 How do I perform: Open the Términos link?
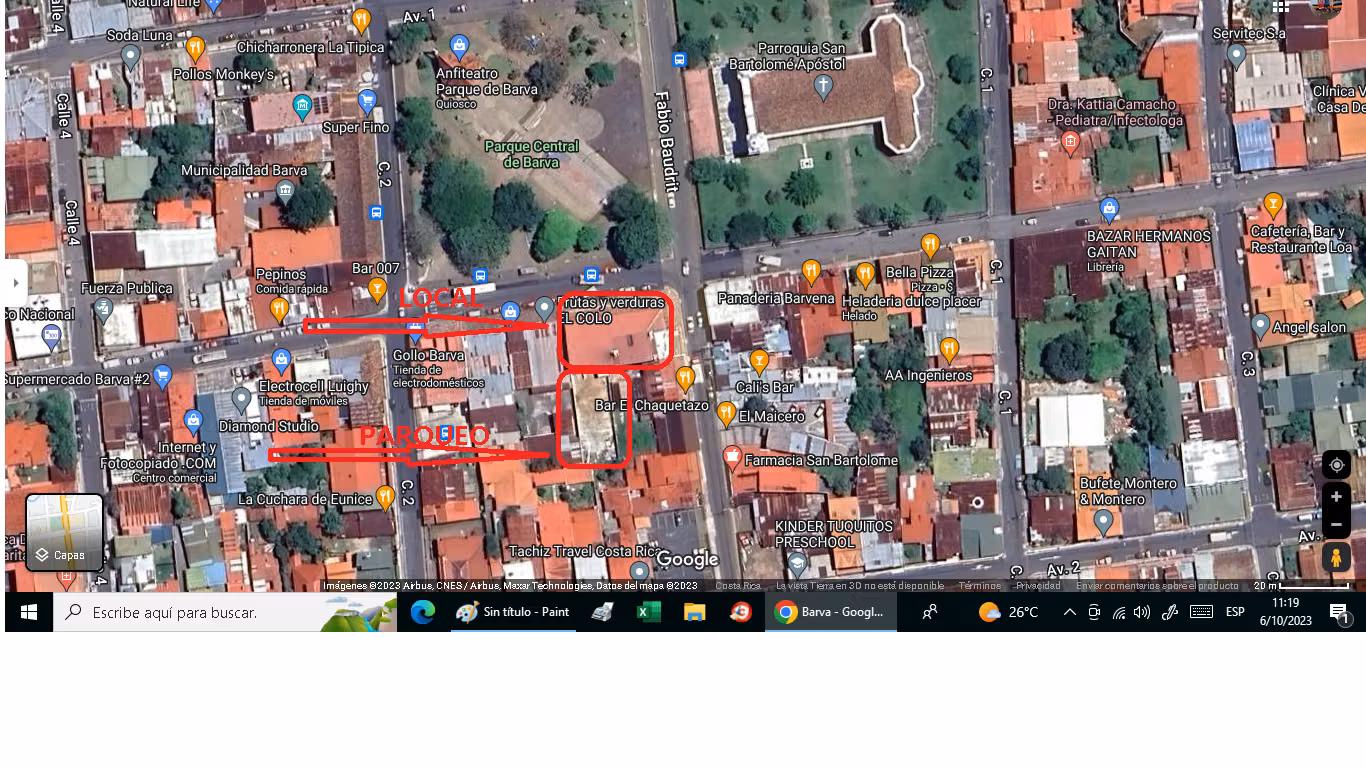tap(979, 586)
